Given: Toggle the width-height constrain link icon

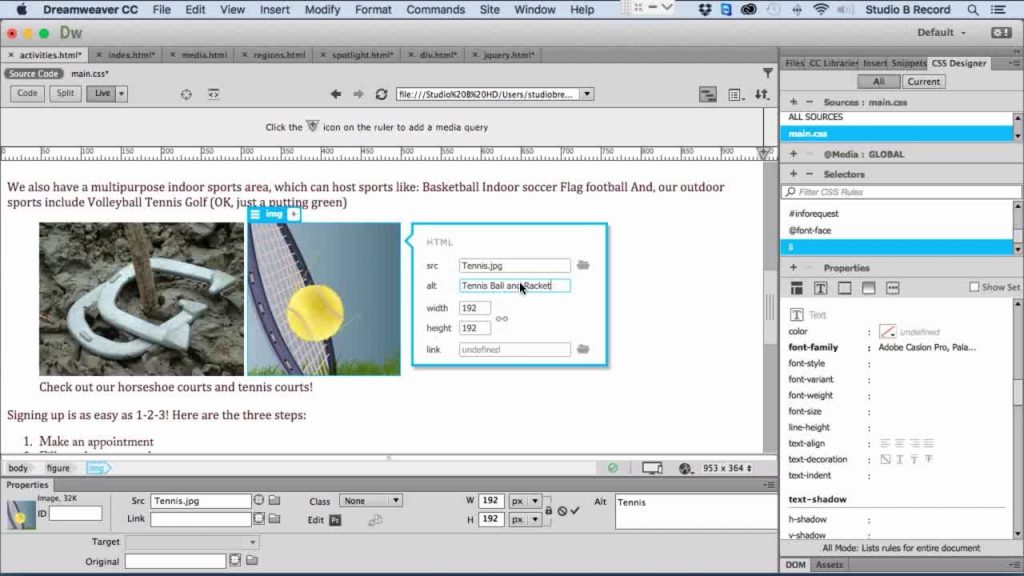Looking at the screenshot, I should click(x=502, y=319).
